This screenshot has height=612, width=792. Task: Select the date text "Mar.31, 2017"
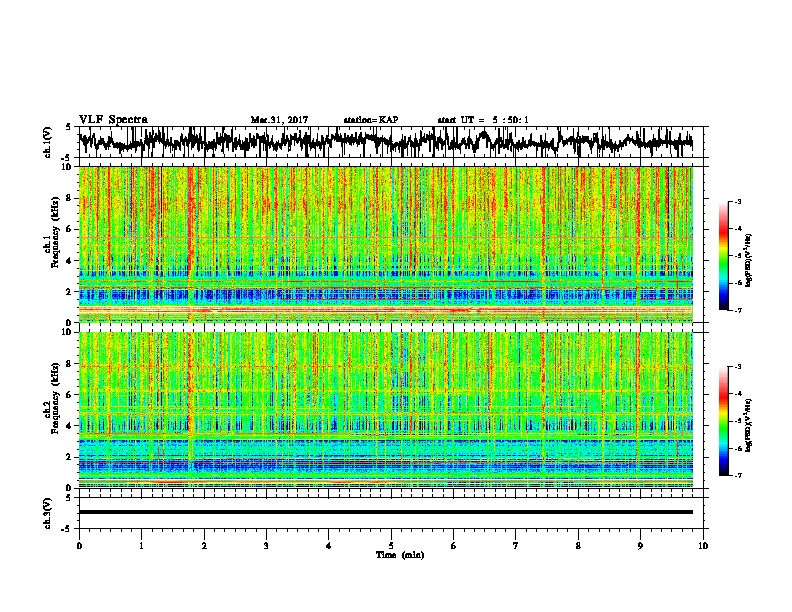pos(279,120)
